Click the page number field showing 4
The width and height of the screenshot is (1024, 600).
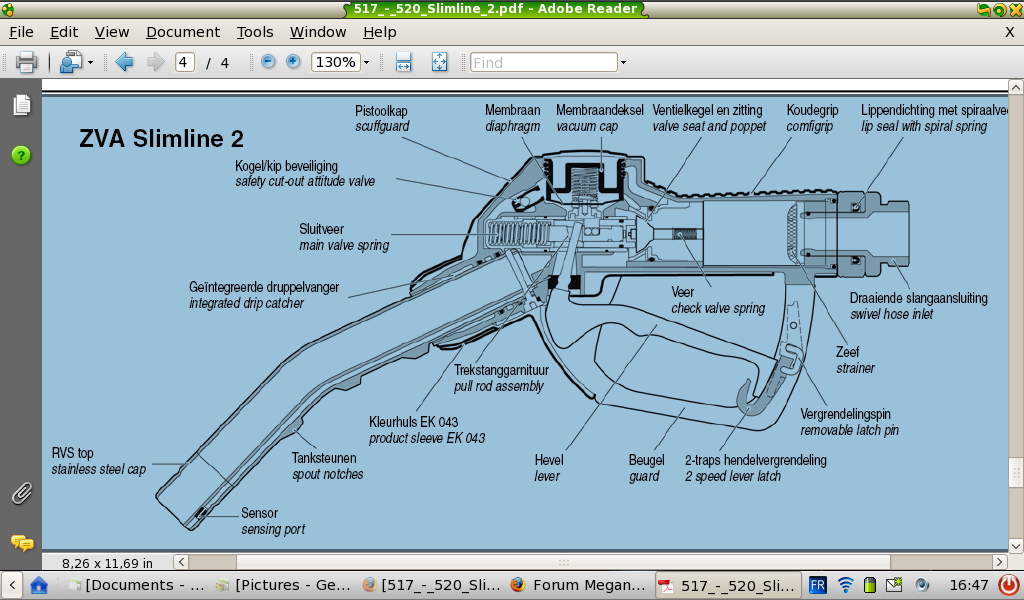click(x=185, y=62)
